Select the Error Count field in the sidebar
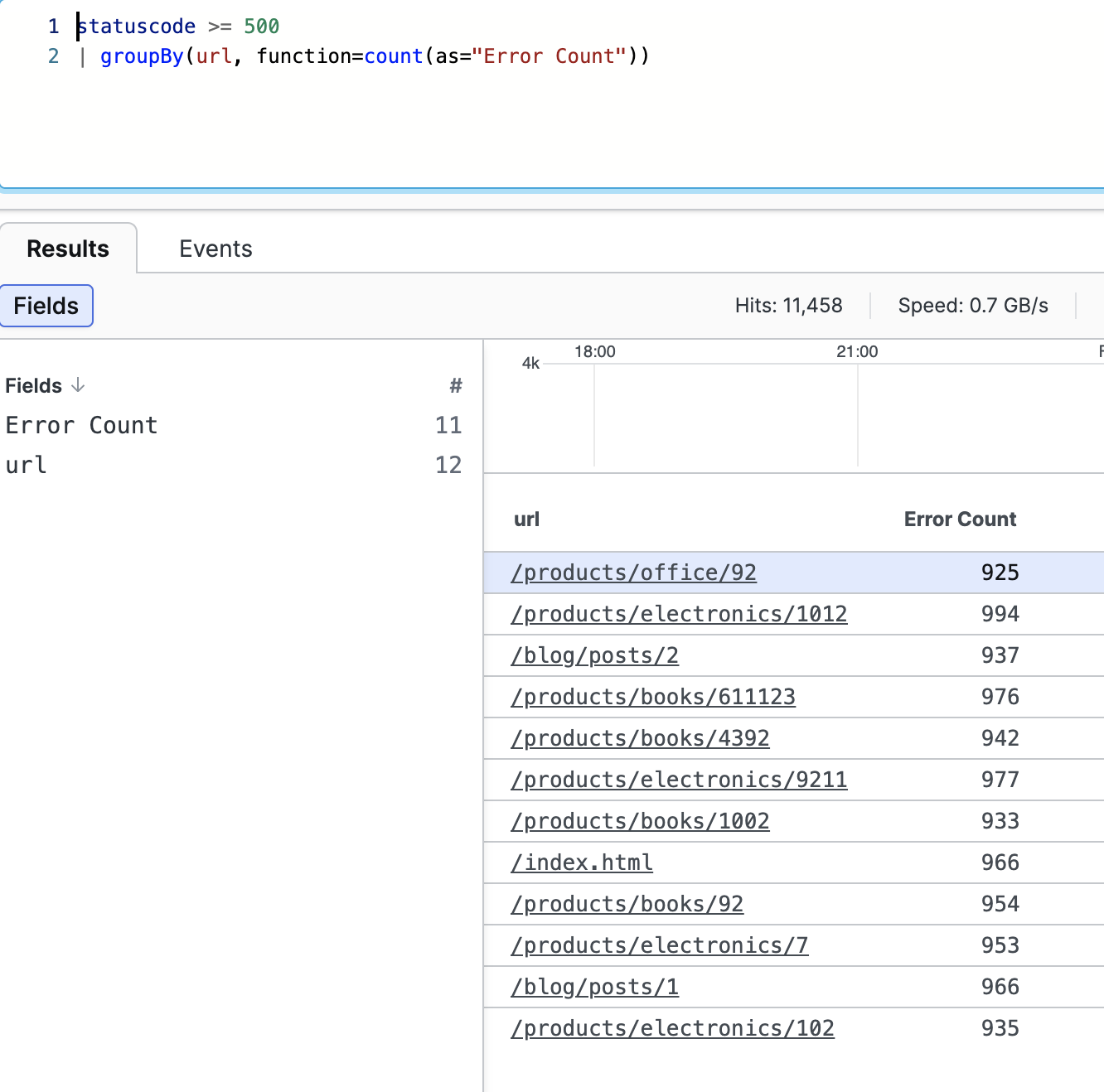This screenshot has width=1104, height=1092. pyautogui.click(x=81, y=425)
